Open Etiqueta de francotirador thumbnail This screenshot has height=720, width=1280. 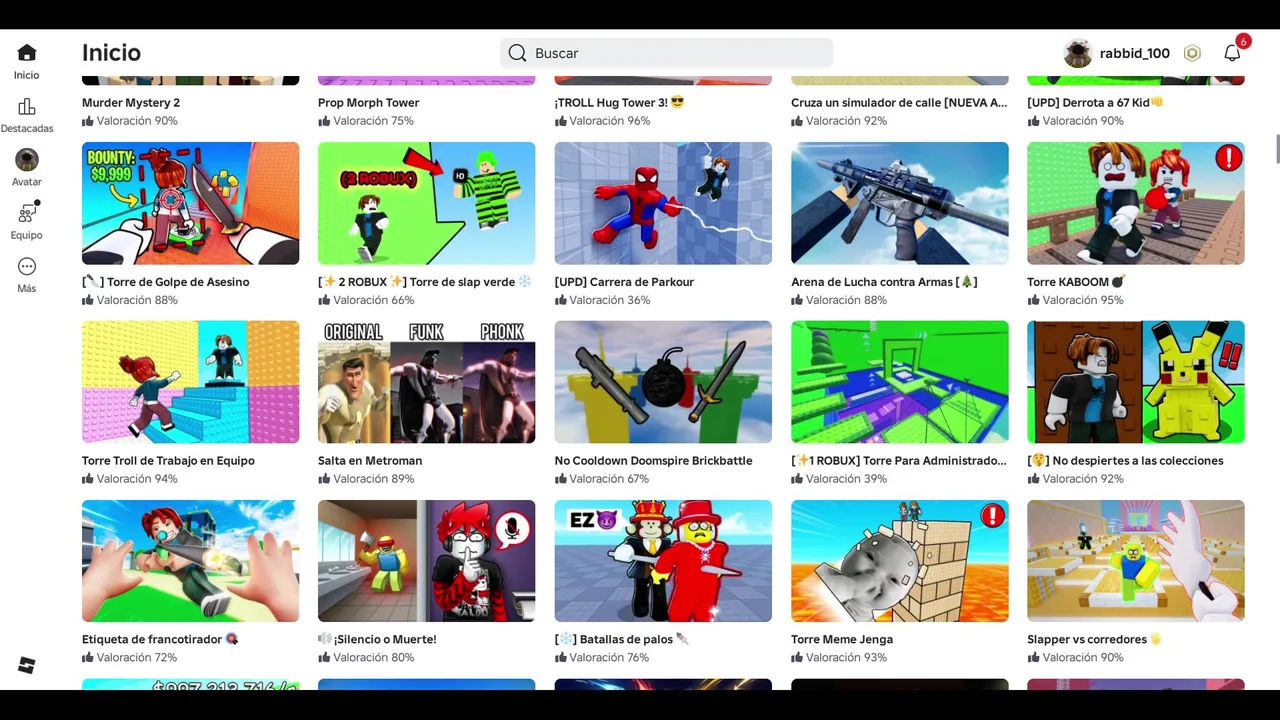tap(190, 561)
